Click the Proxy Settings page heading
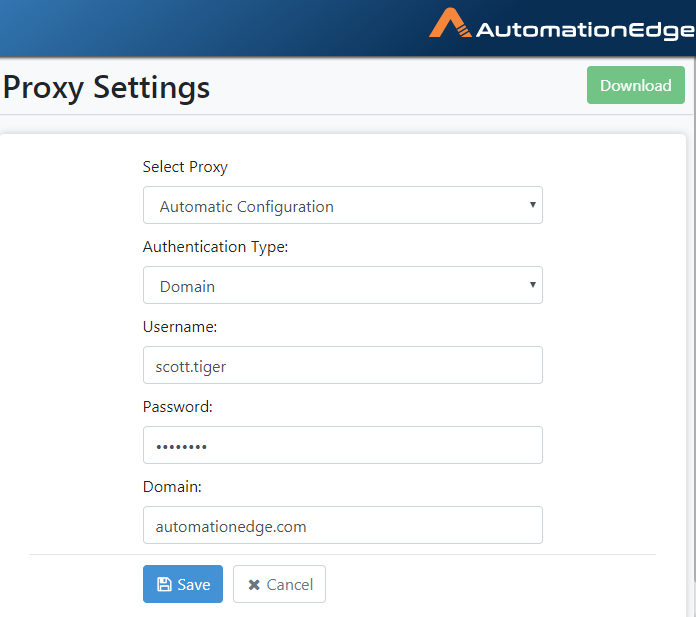This screenshot has height=617, width=696. click(x=106, y=88)
